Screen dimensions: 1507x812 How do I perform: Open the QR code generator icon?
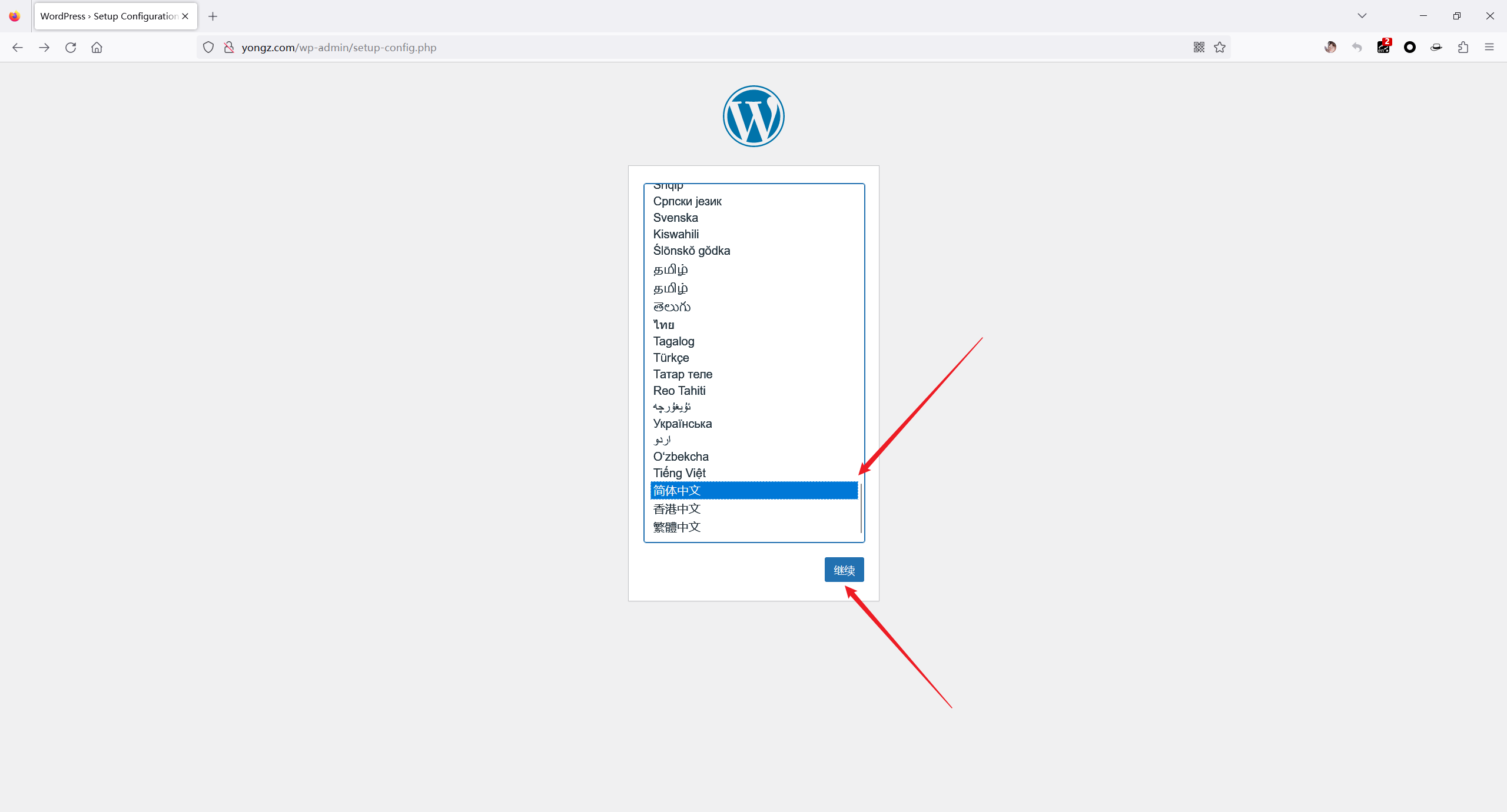click(x=1199, y=48)
